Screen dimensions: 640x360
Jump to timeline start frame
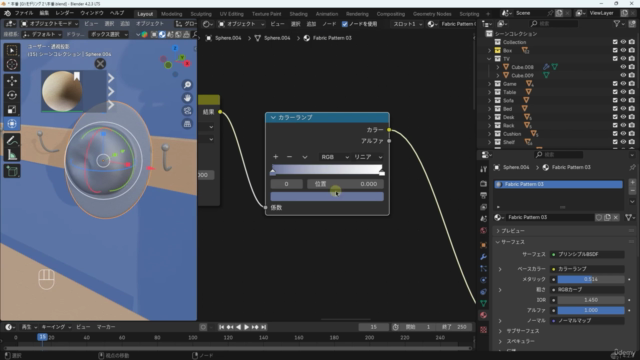[222, 327]
